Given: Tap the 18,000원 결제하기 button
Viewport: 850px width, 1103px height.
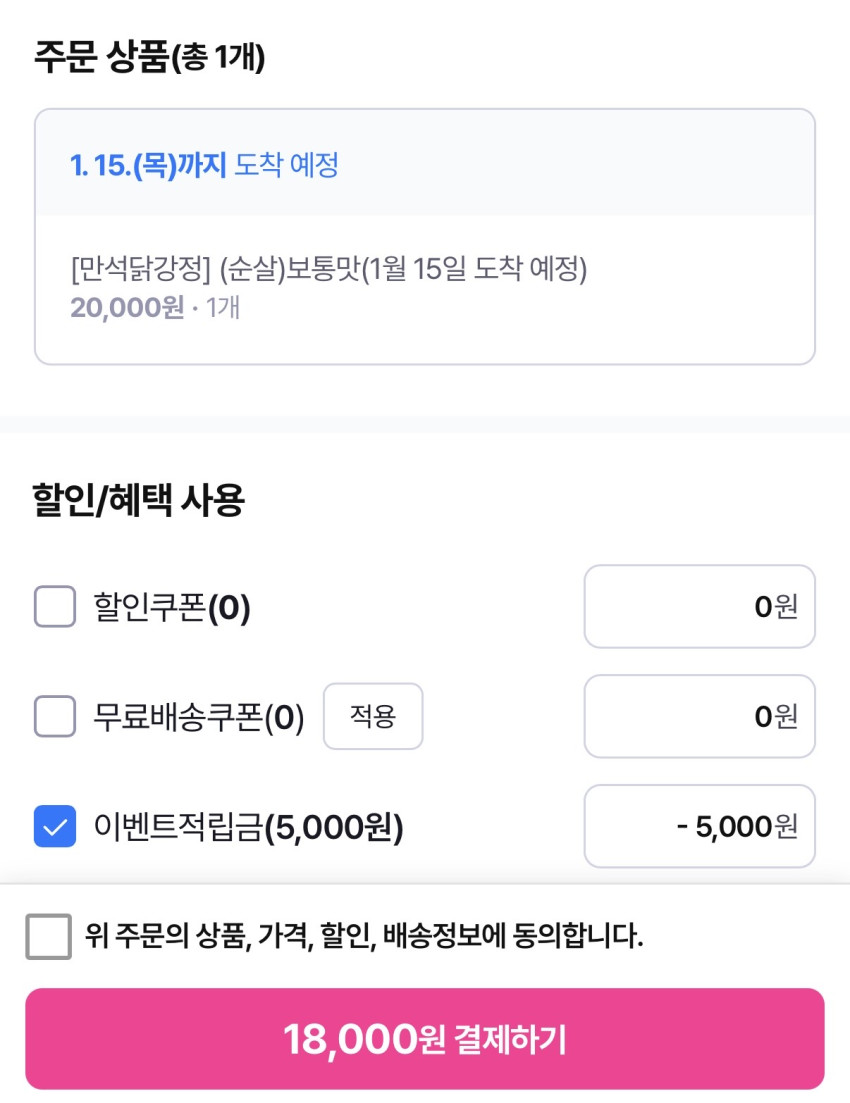Looking at the screenshot, I should click(x=425, y=1039).
